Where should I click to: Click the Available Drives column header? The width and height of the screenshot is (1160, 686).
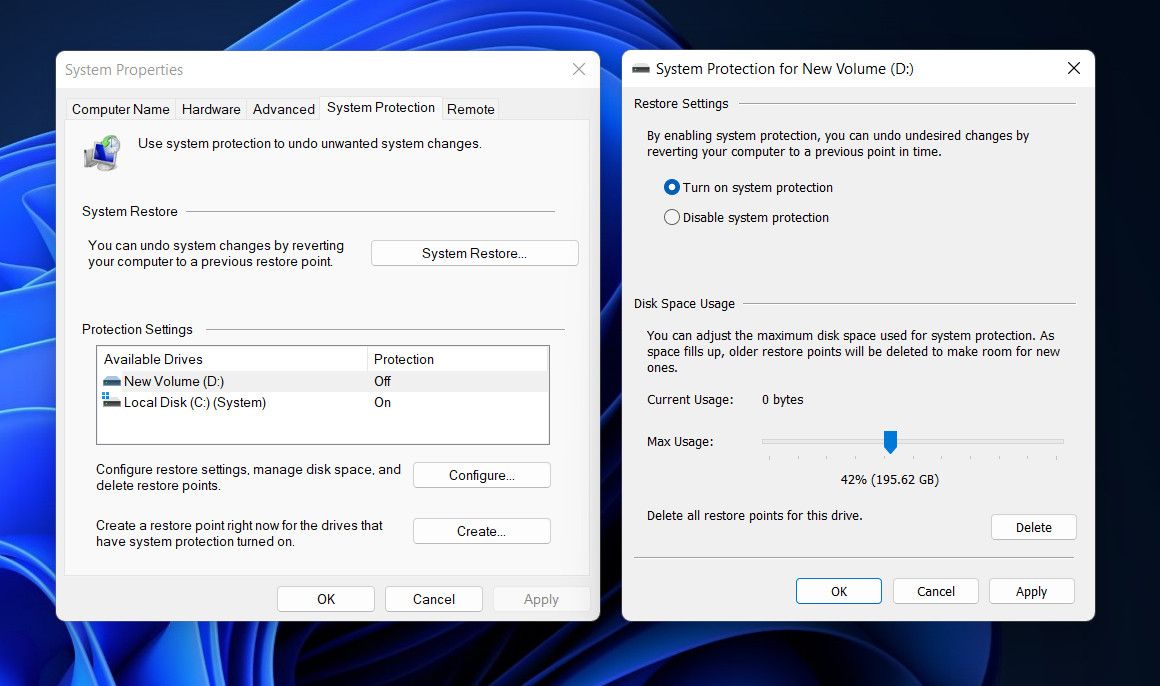point(232,359)
